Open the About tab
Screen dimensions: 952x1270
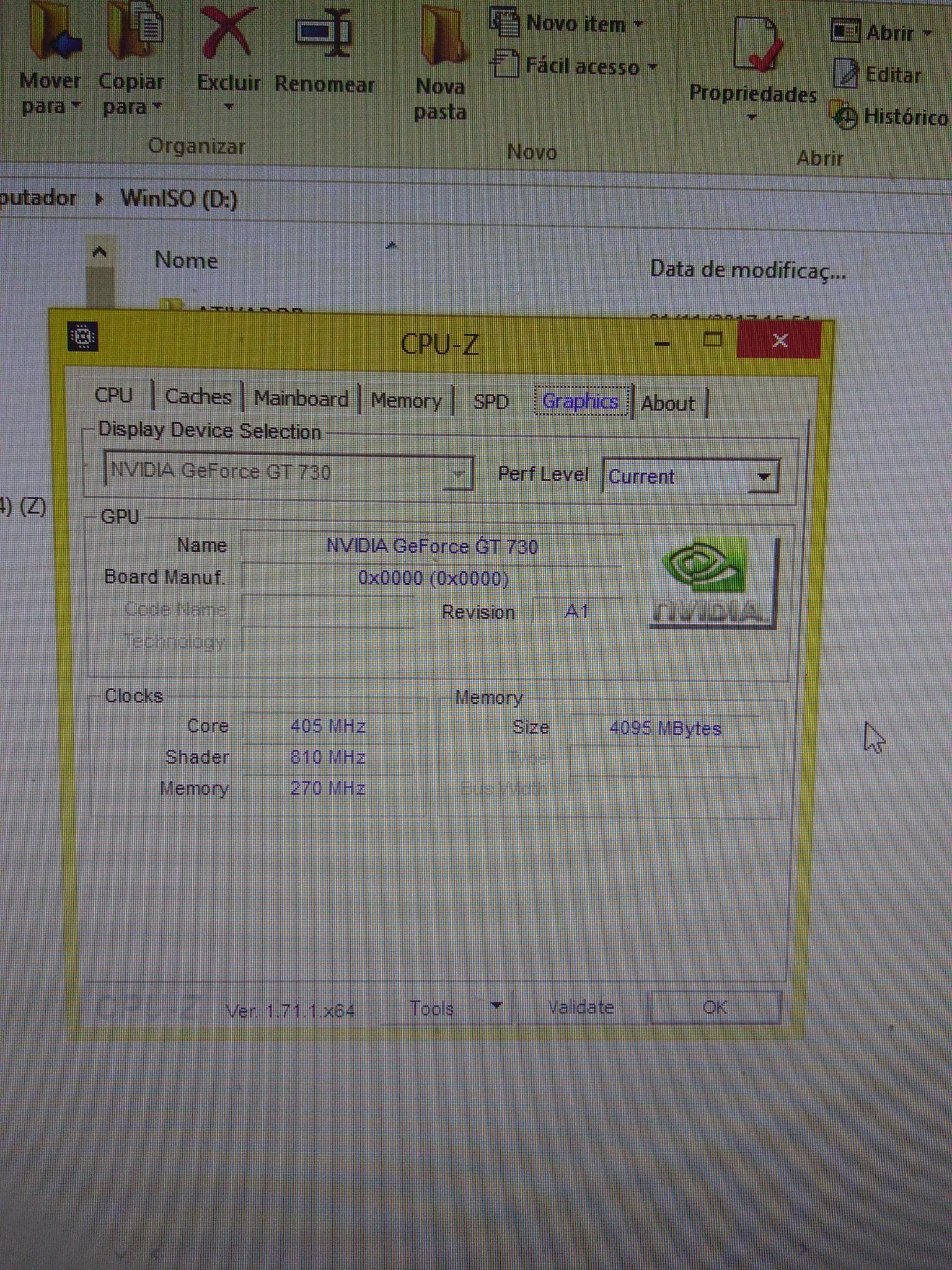668,404
